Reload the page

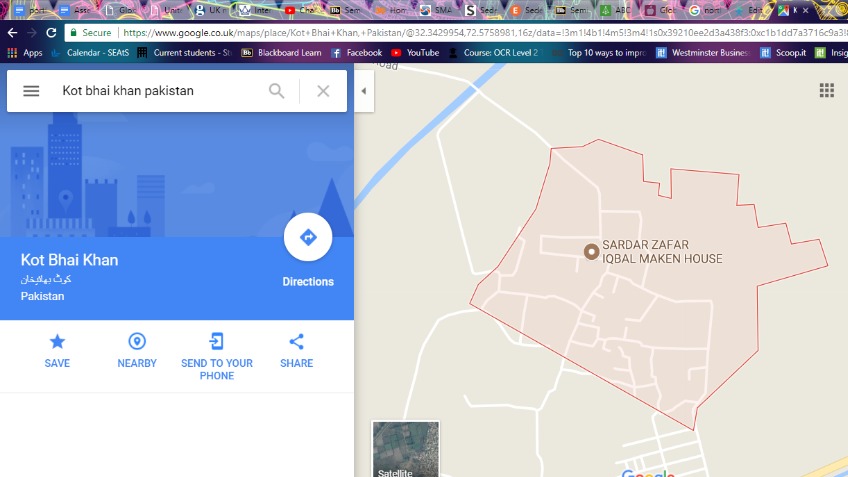pos(51,33)
